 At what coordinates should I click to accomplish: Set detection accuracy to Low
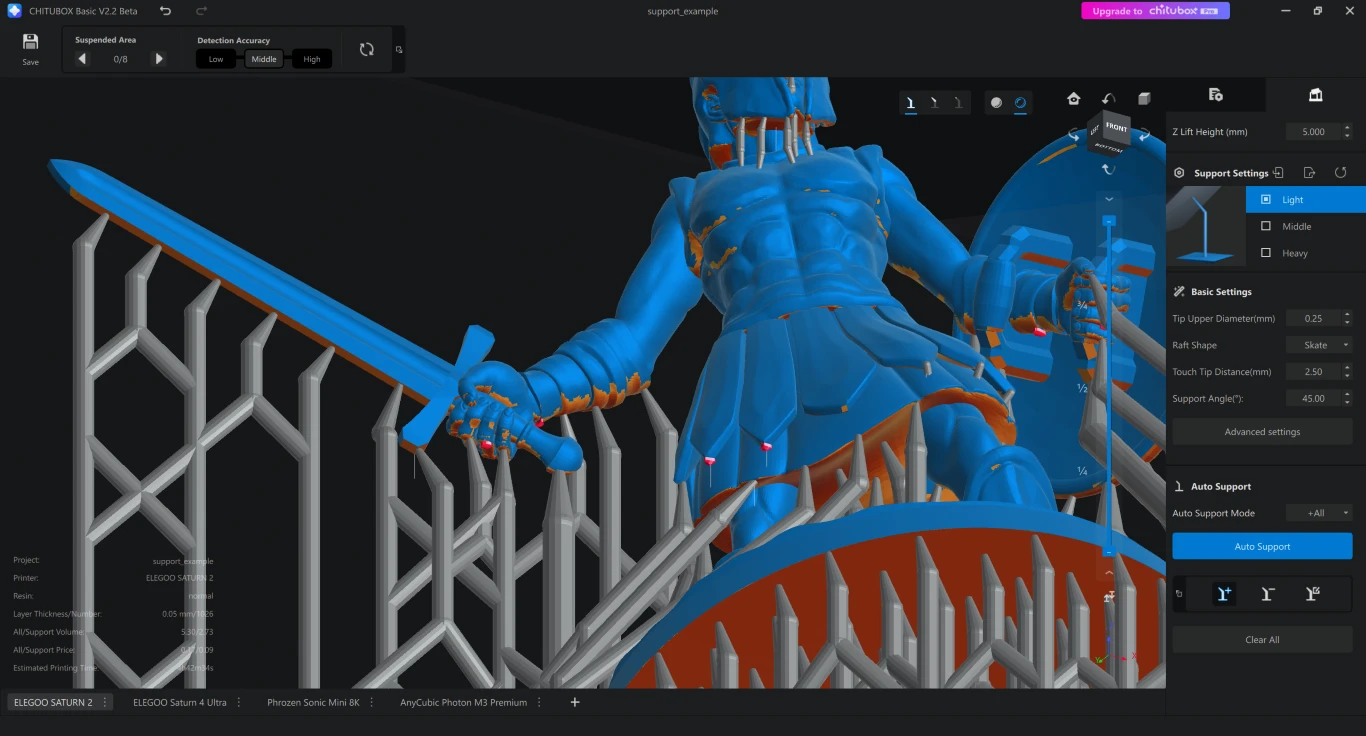[x=216, y=59]
